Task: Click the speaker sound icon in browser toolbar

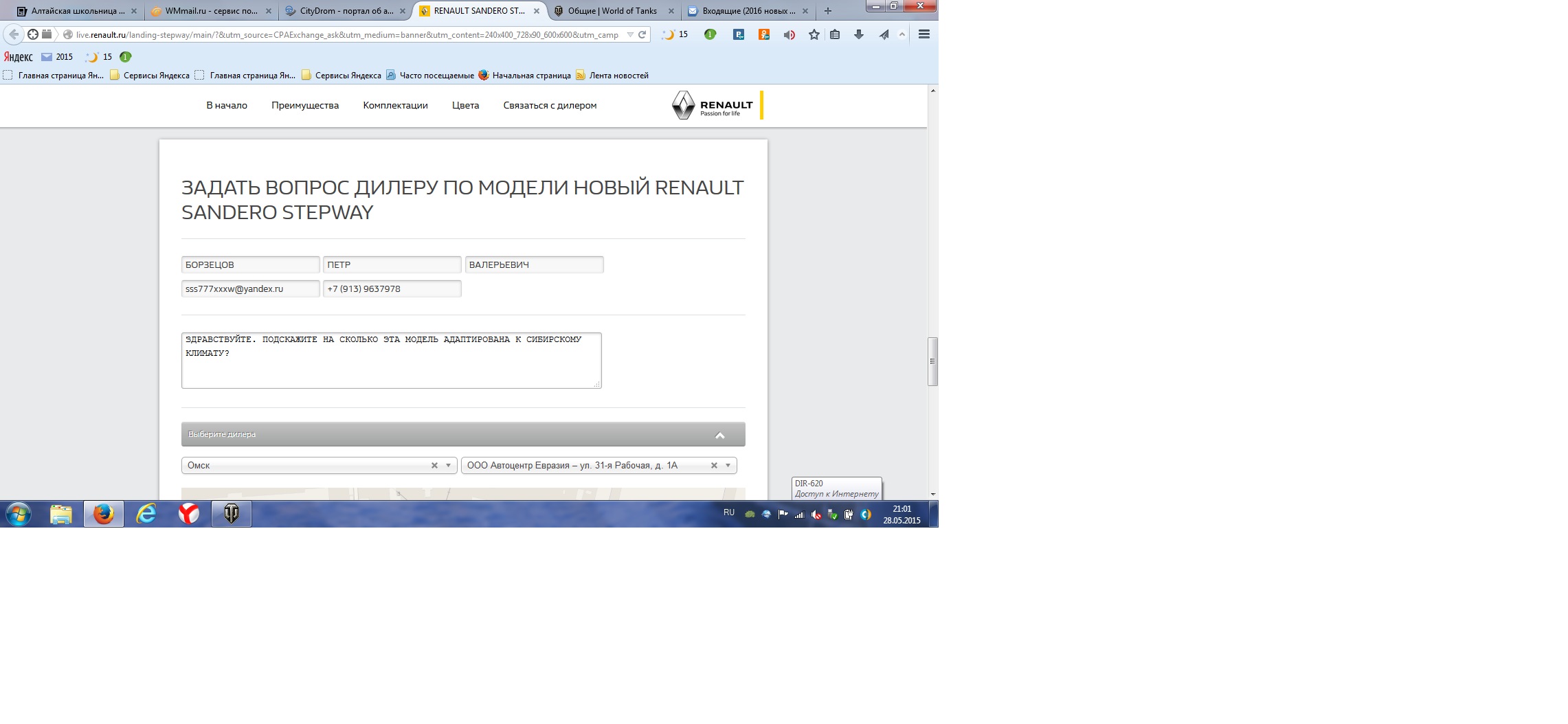Action: (789, 34)
